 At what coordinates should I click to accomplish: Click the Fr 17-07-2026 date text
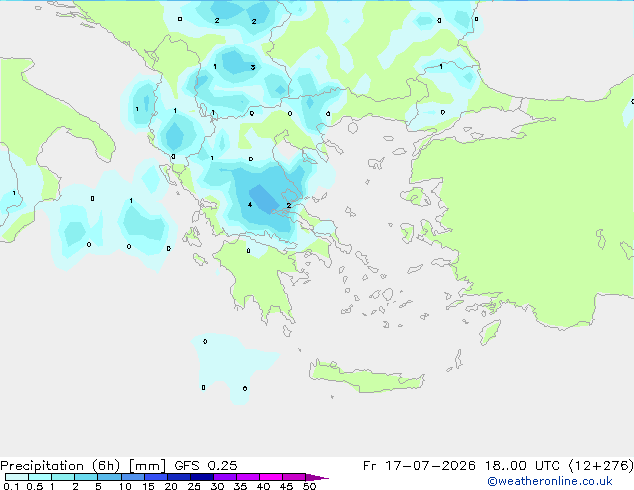[x=419, y=466]
